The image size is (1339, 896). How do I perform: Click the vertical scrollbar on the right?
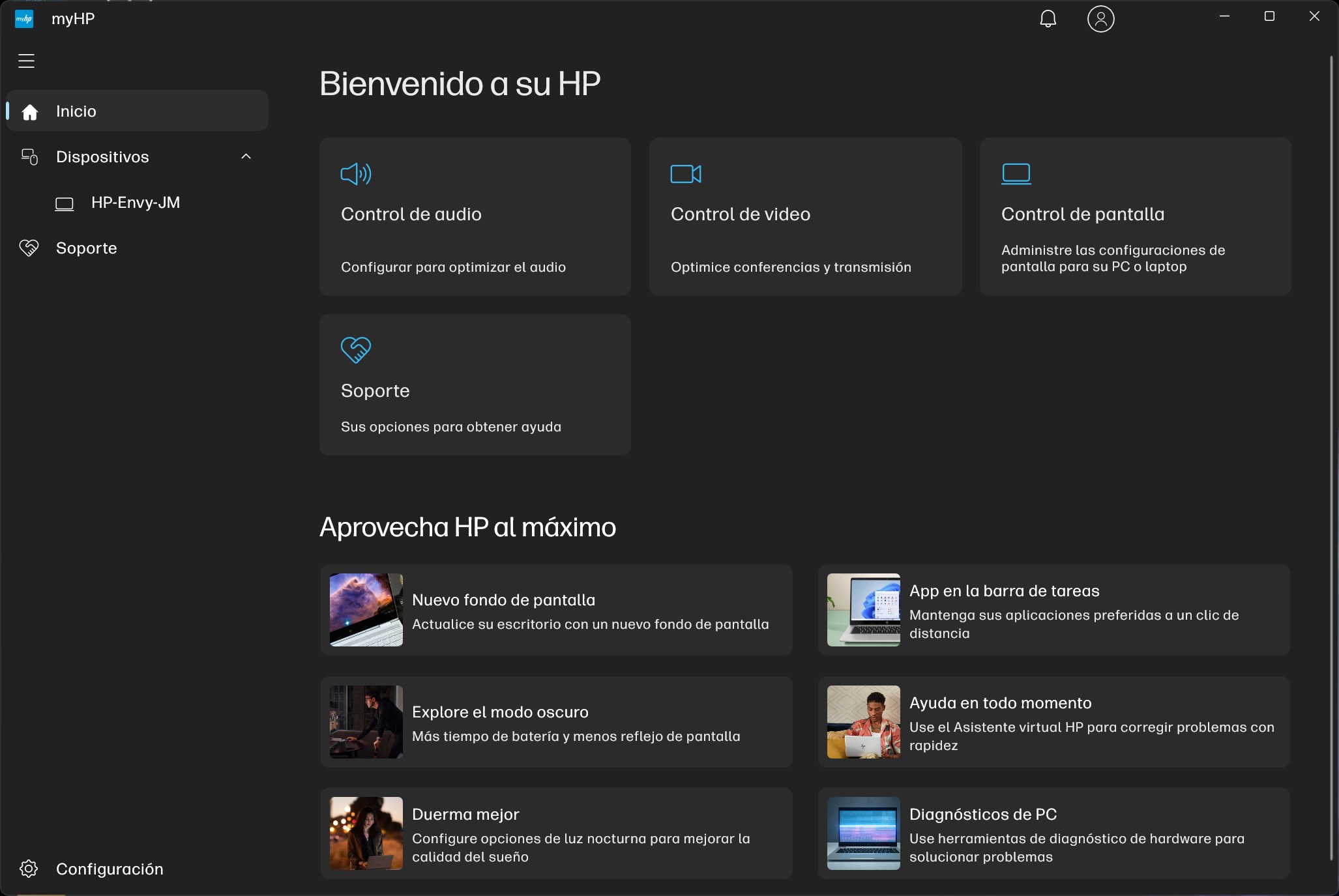click(1332, 459)
